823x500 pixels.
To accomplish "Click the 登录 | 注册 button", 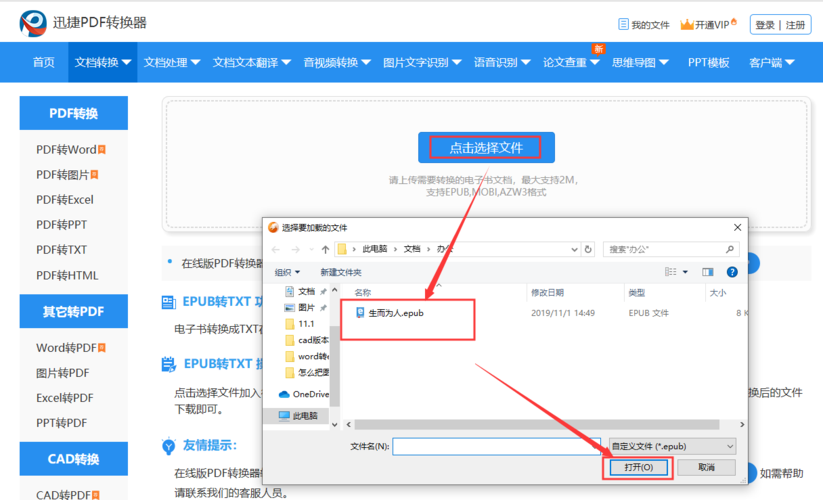I will pyautogui.click(x=780, y=25).
